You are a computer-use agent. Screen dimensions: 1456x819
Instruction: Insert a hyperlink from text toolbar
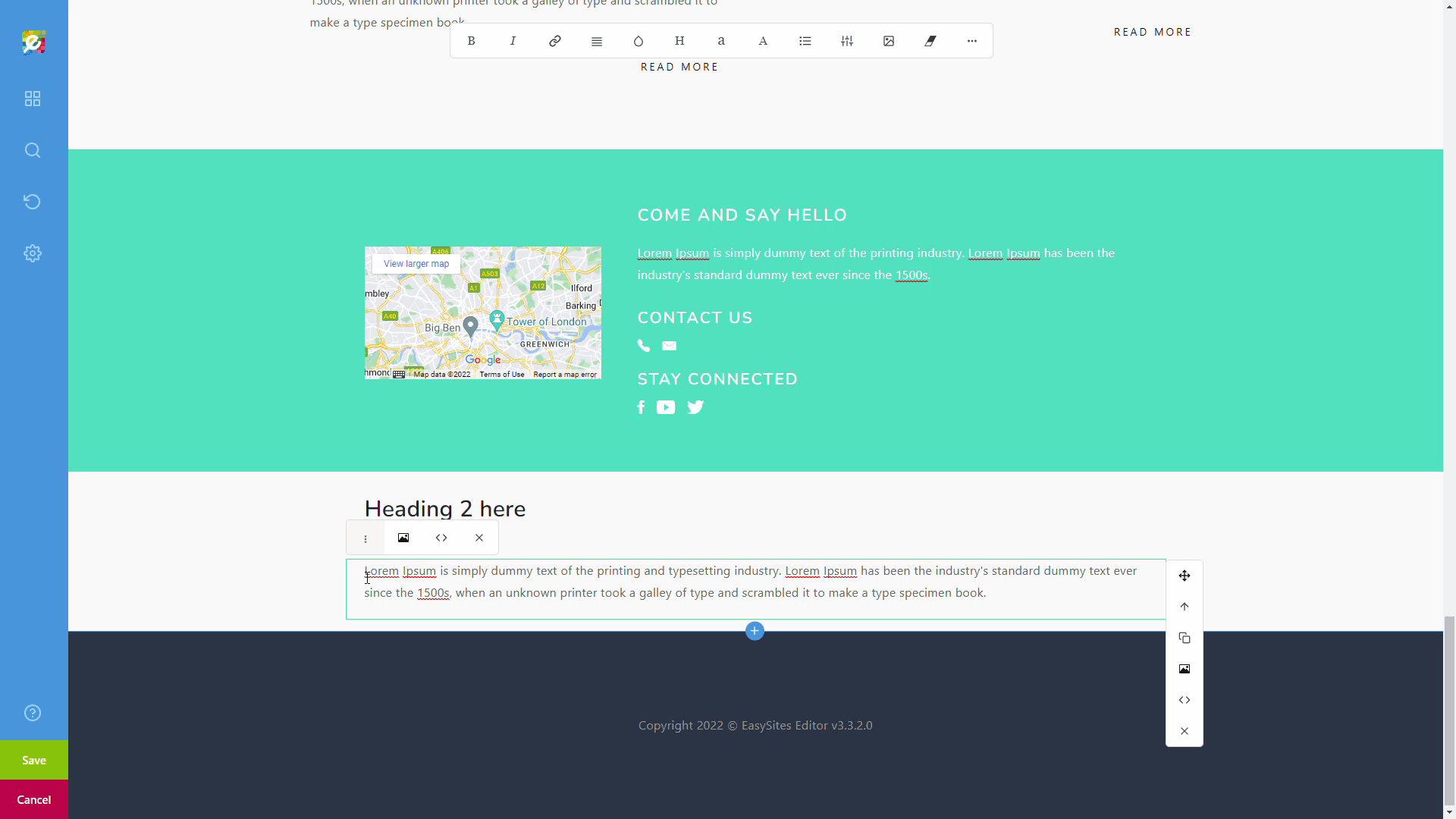point(555,41)
